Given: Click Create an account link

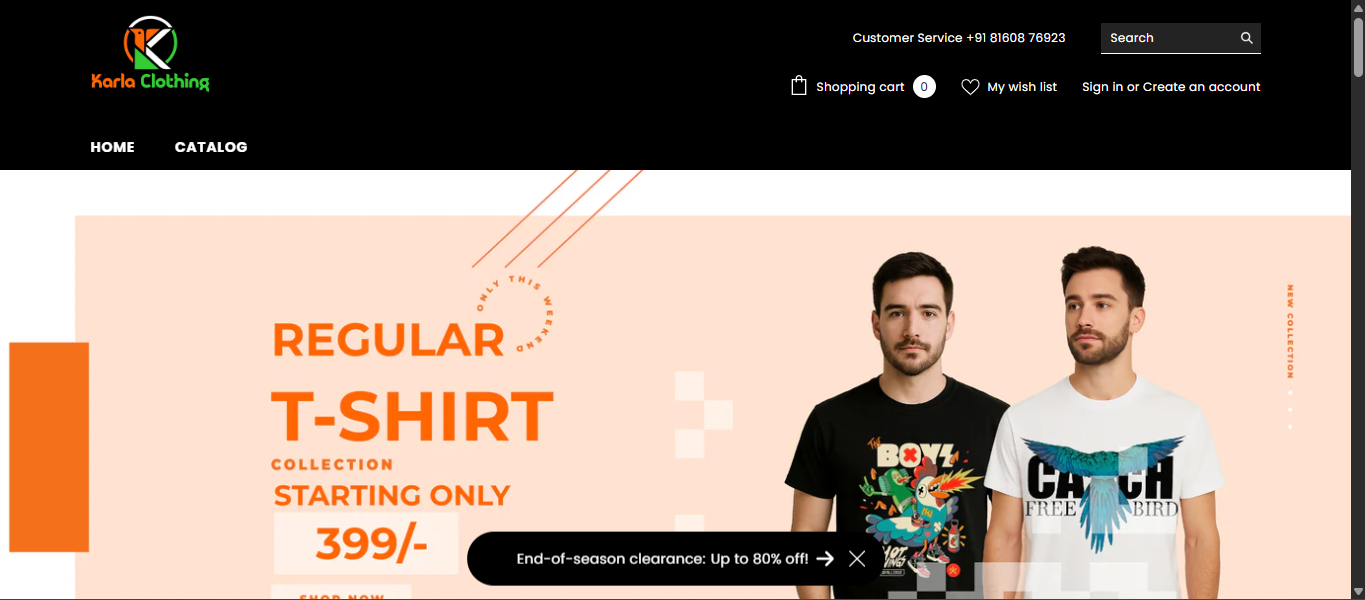Looking at the screenshot, I should (x=1202, y=87).
